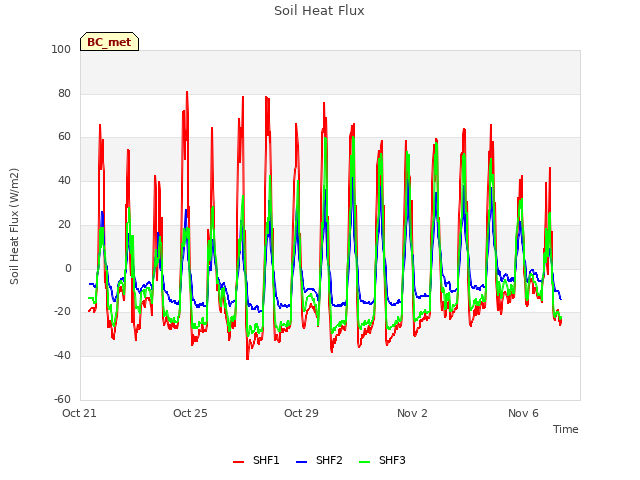The height and width of the screenshot is (480, 640).
Task: Click the -60 y-axis tick label
Action: coord(62,399)
